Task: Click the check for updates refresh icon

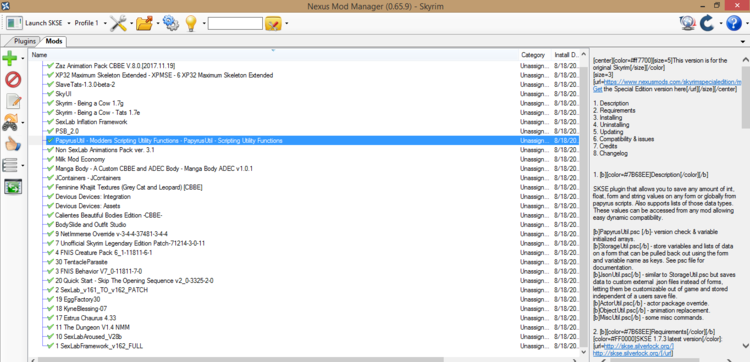Action: point(707,23)
